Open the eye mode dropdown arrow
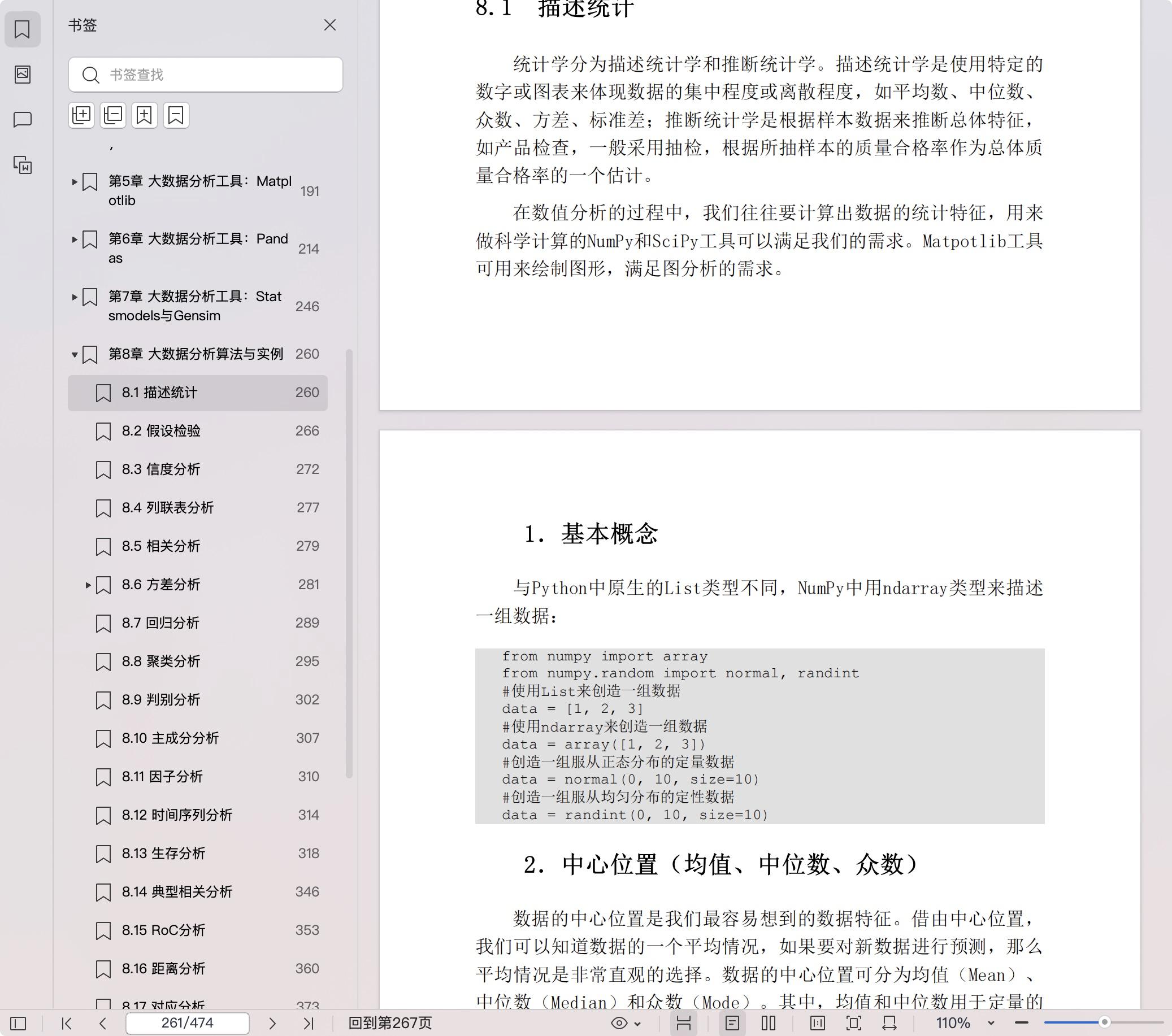The width and height of the screenshot is (1172, 1036). 637,1024
